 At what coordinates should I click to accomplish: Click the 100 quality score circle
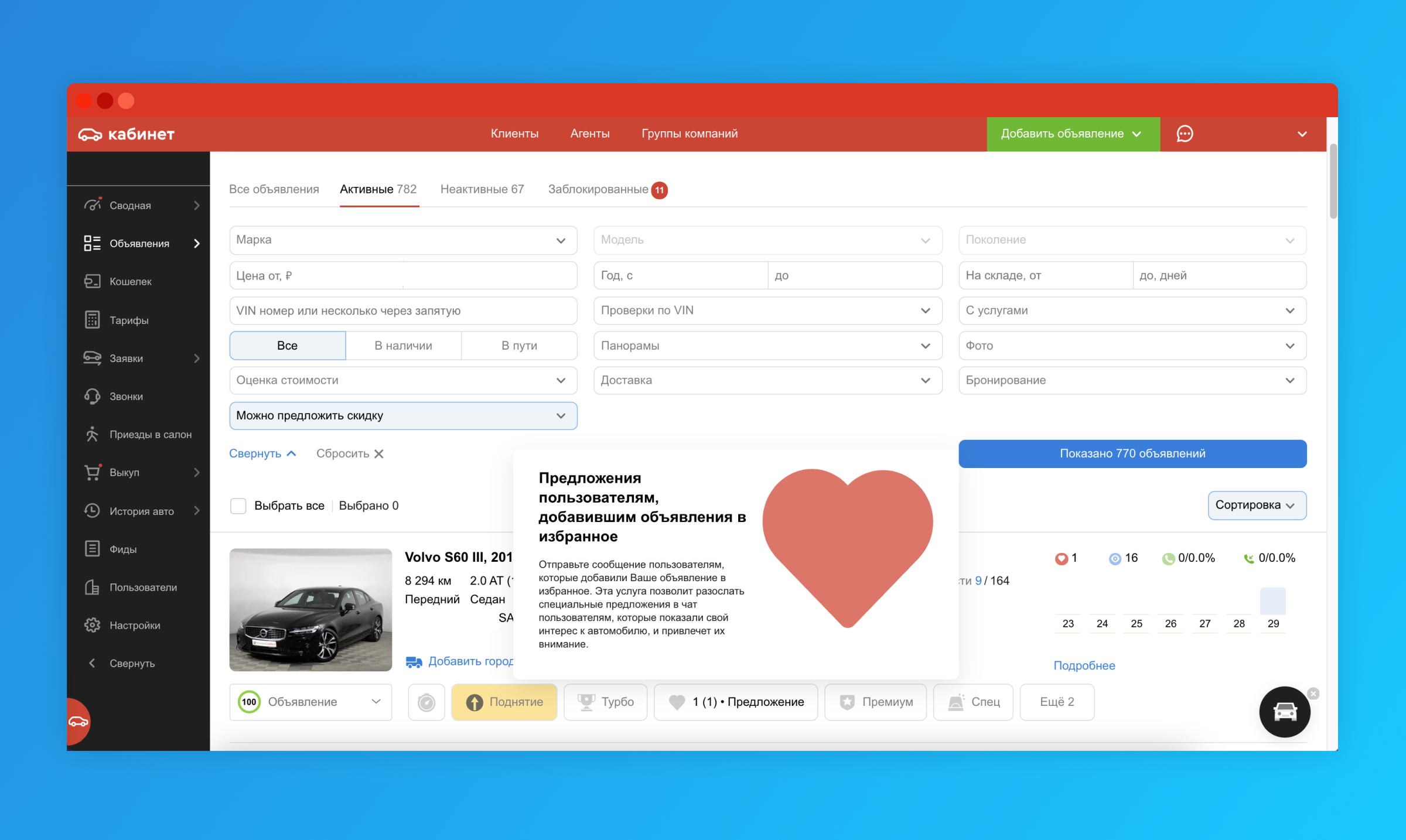(x=249, y=702)
